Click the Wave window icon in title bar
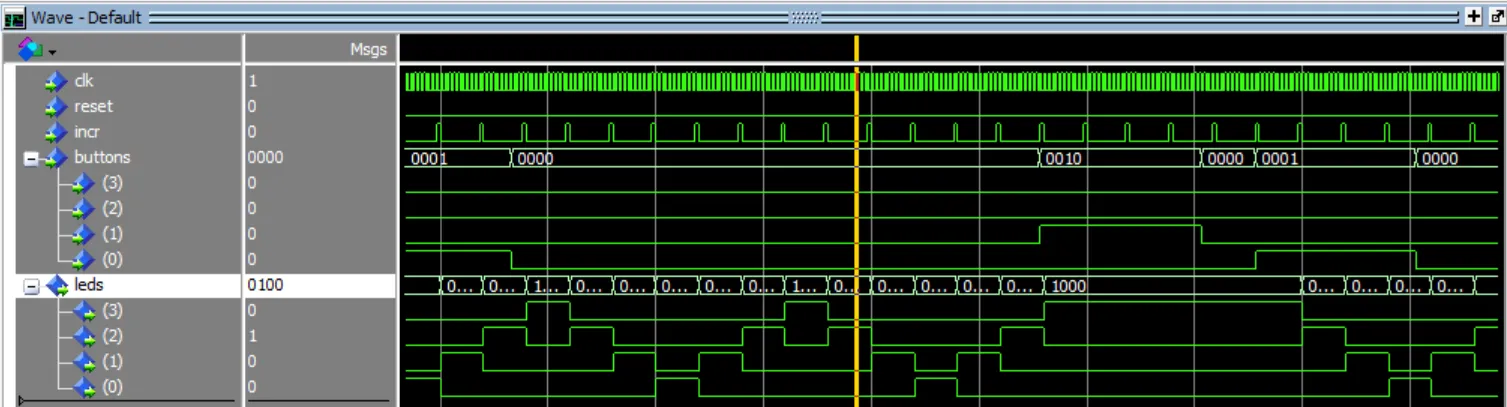 point(13,17)
